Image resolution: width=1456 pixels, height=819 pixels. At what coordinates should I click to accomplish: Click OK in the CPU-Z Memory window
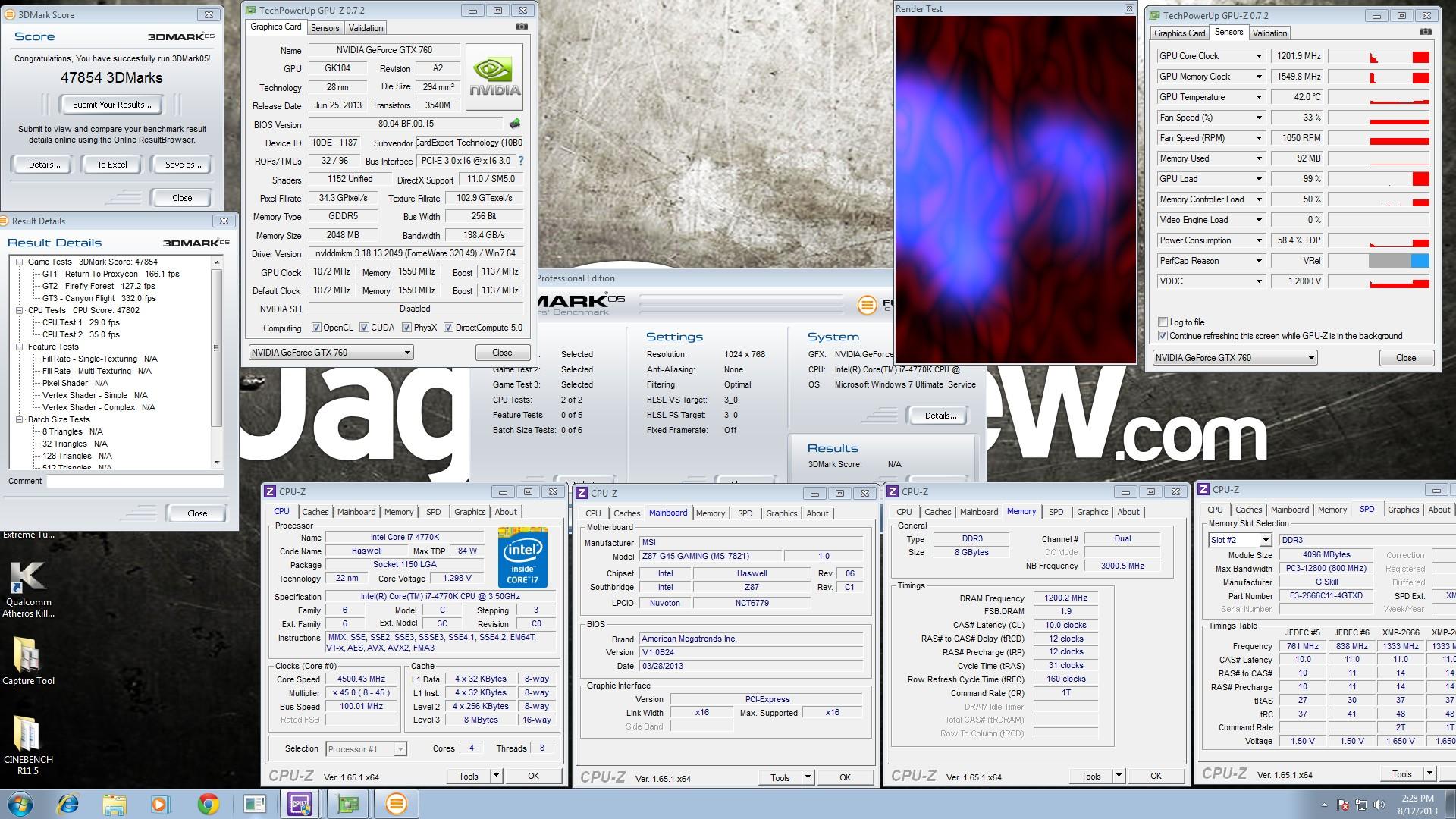point(1156,776)
